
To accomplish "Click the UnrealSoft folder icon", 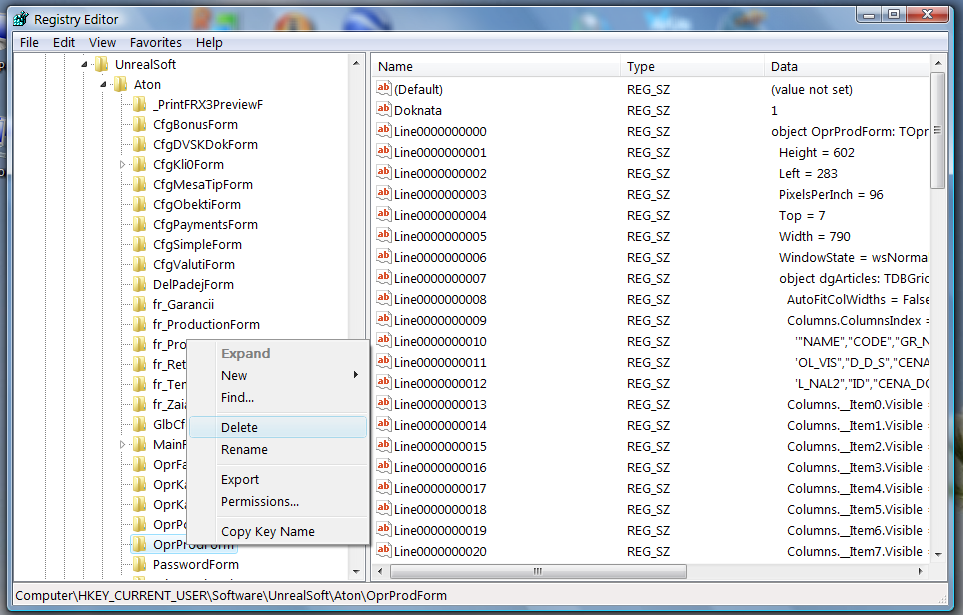I will (x=101, y=63).
